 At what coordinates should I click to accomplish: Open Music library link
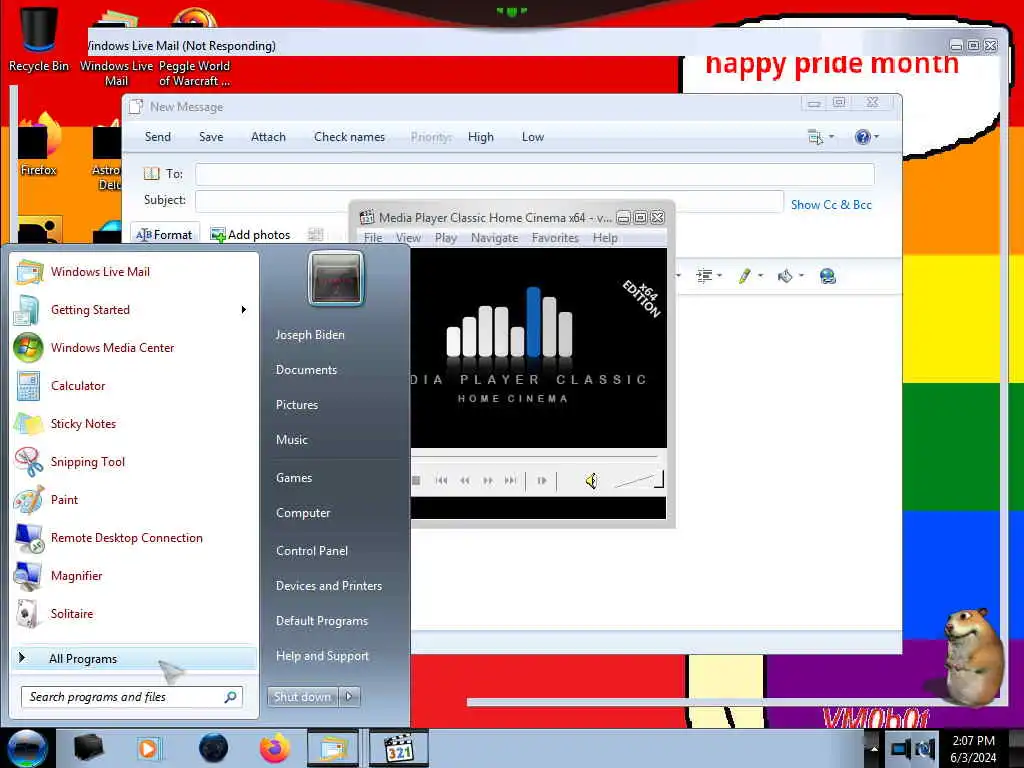[292, 440]
